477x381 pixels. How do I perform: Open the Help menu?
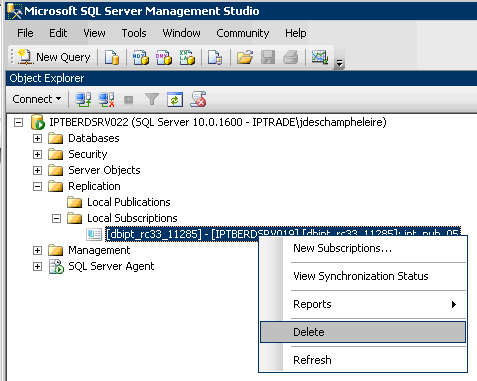(296, 33)
